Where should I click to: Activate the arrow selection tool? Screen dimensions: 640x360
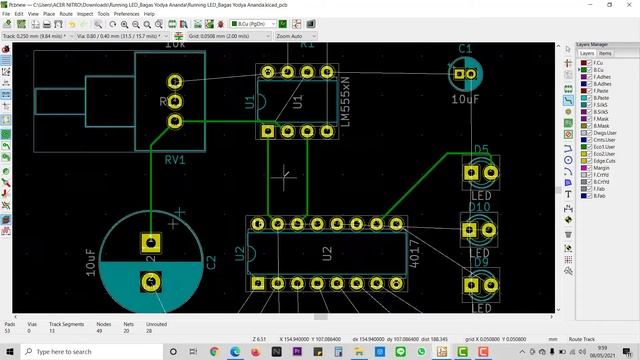tap(568, 49)
